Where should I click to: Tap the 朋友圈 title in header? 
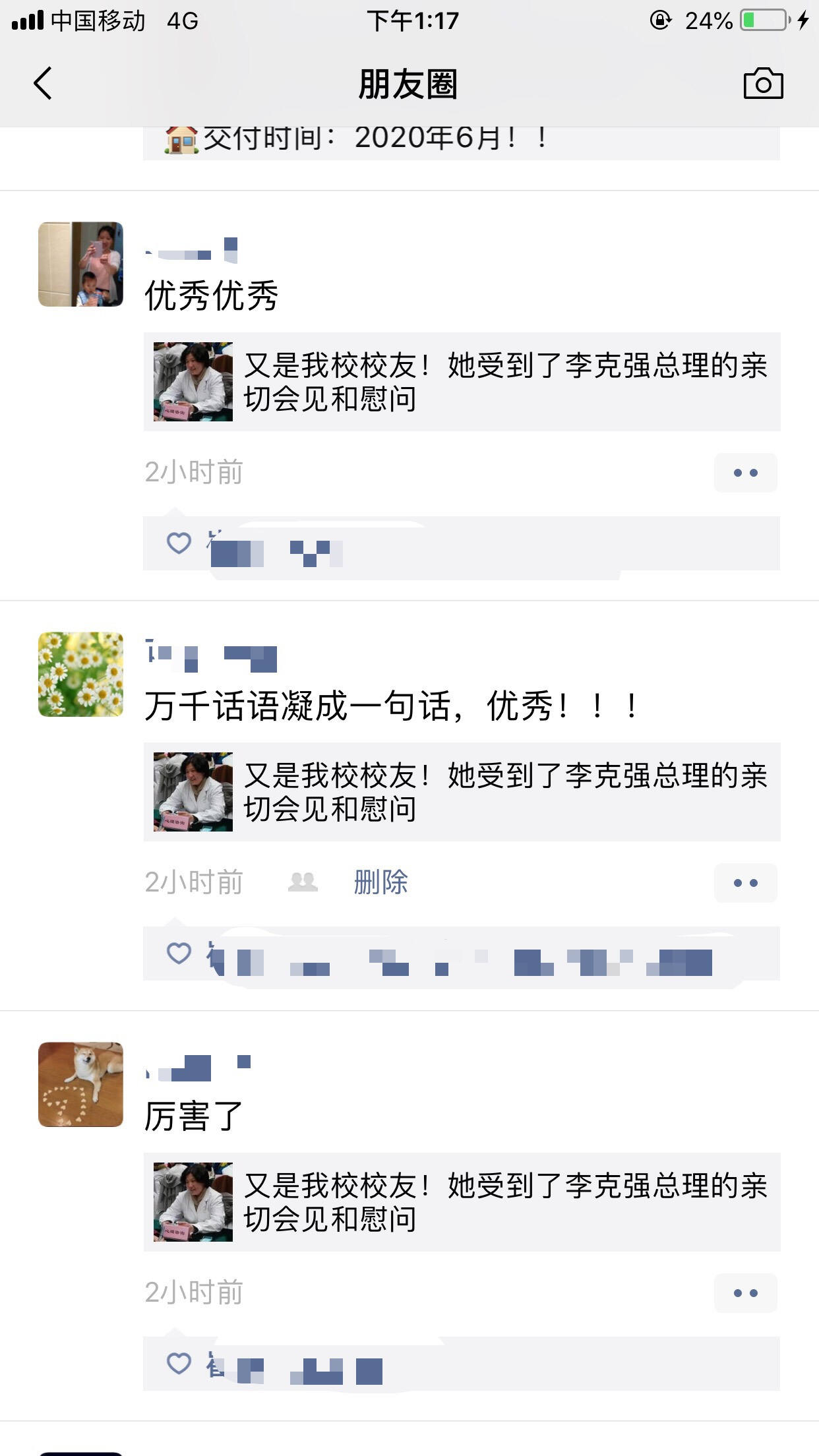click(x=408, y=84)
